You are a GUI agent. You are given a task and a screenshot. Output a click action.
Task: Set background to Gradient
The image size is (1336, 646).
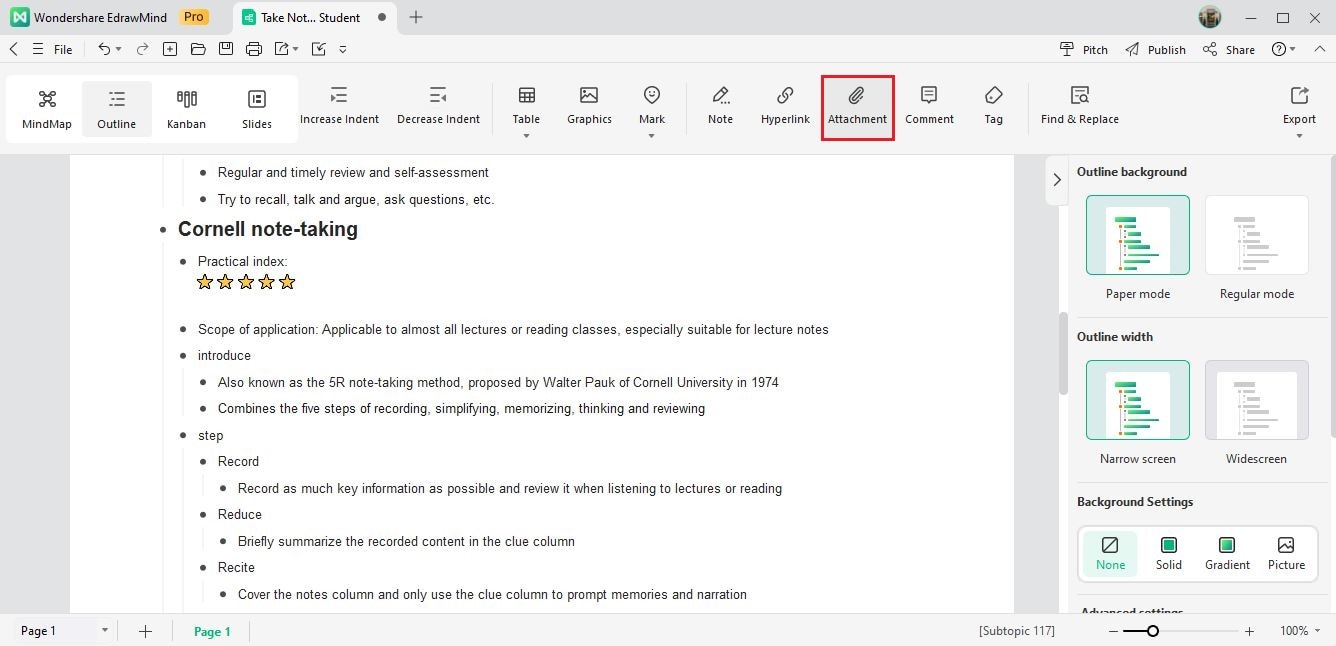[x=1227, y=553]
